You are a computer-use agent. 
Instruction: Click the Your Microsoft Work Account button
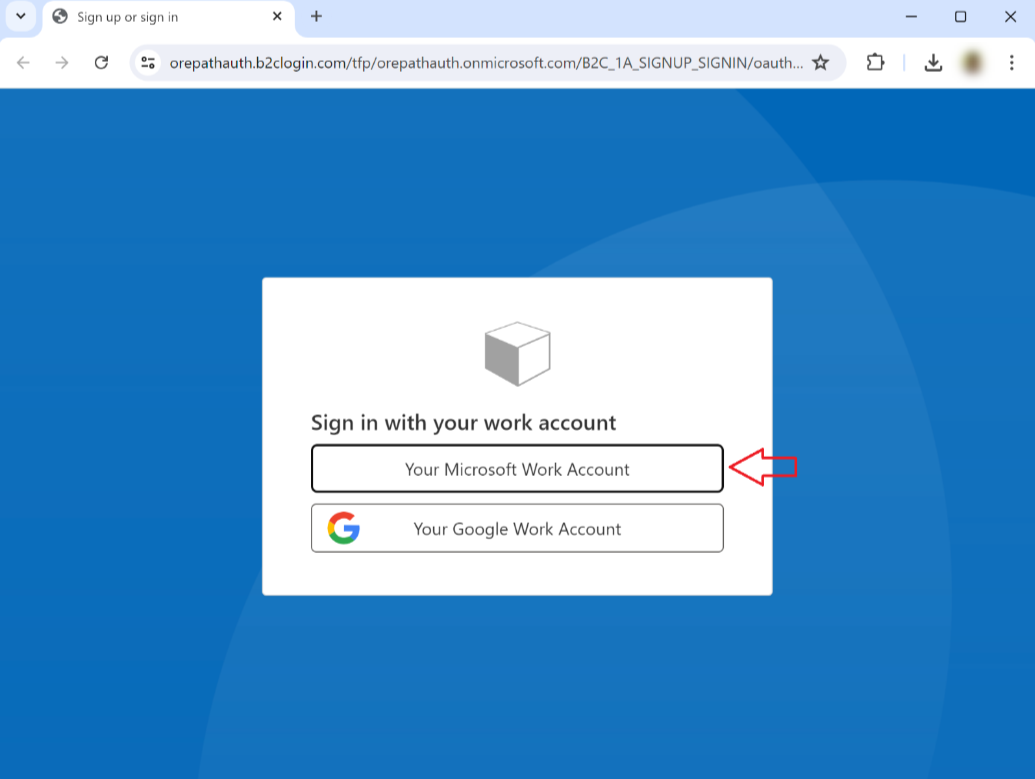[517, 469]
